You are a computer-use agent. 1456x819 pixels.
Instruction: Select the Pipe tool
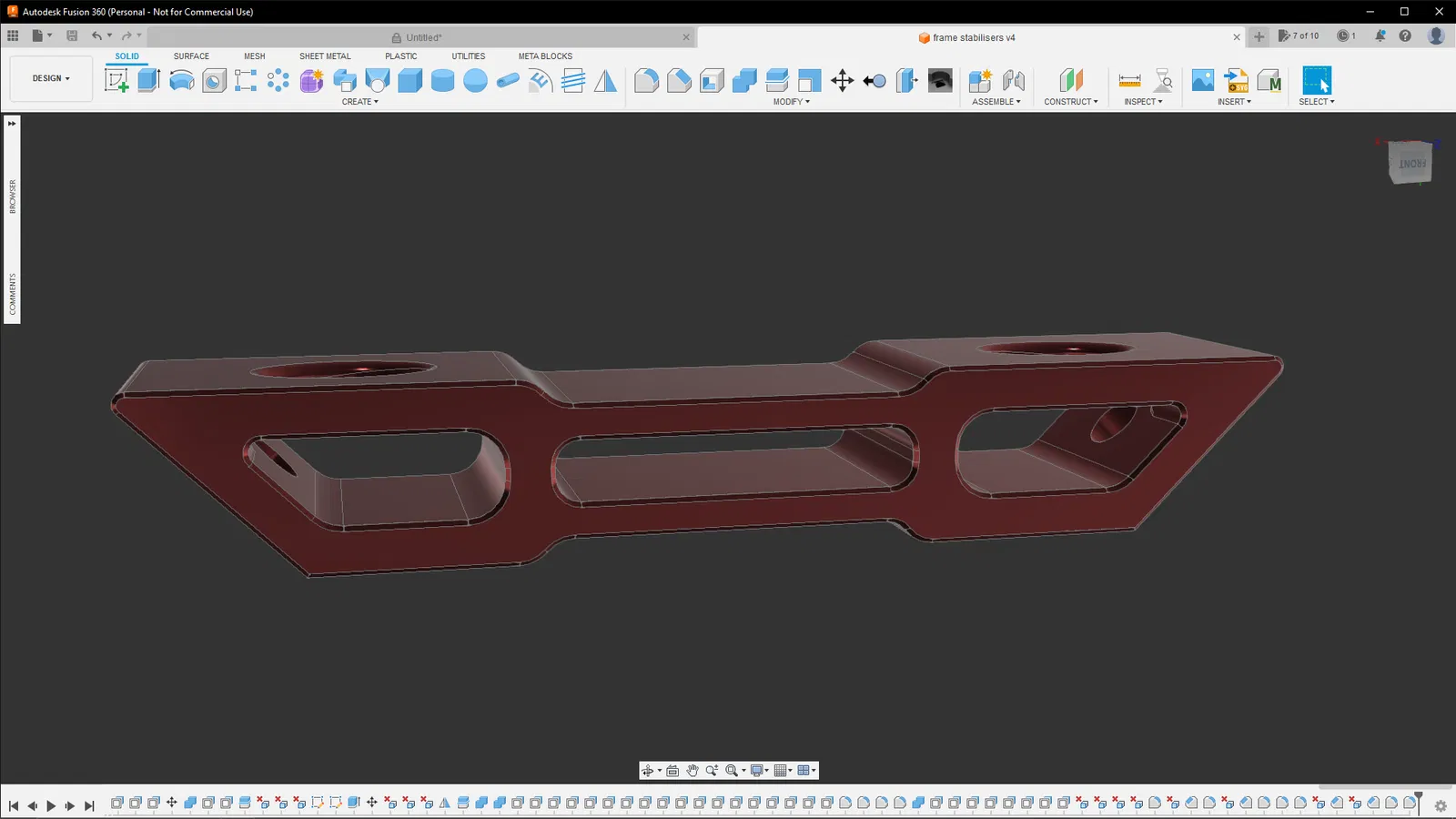click(508, 80)
